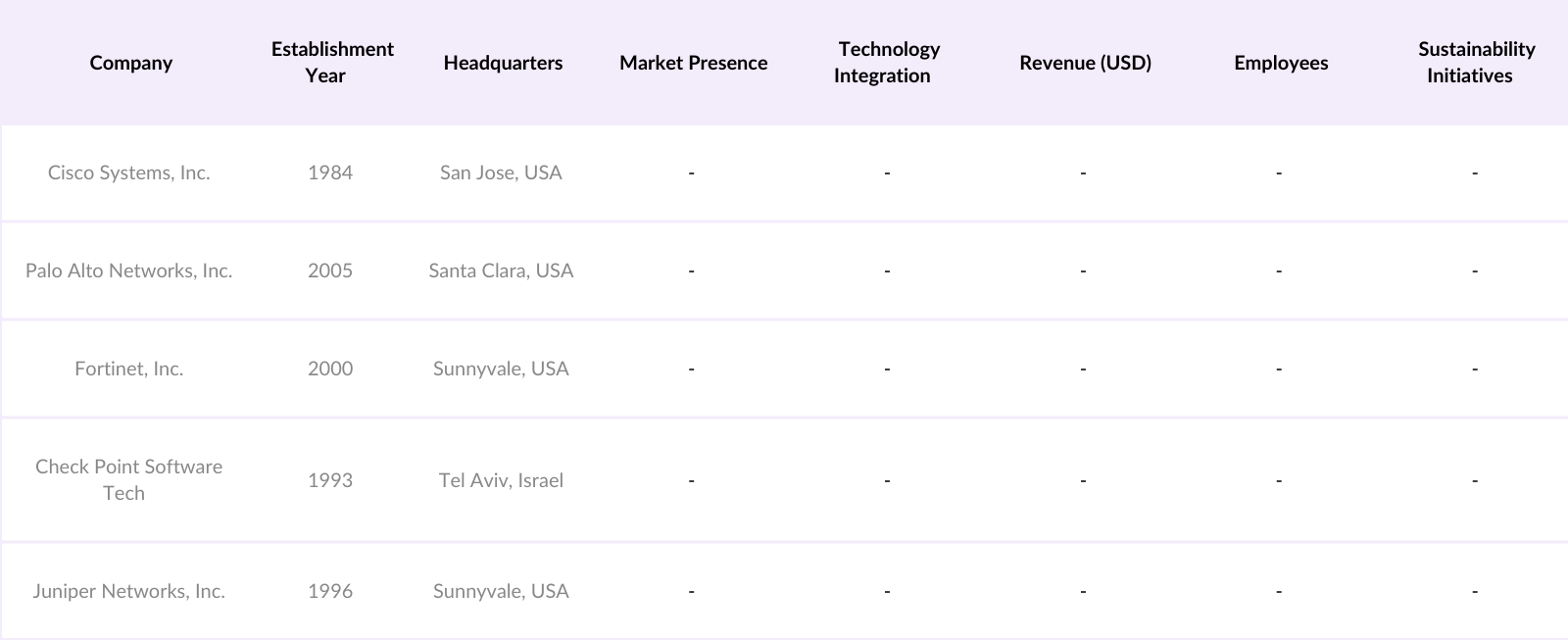1568x640 pixels.
Task: Click the Employees column header
Action: coord(1281,63)
